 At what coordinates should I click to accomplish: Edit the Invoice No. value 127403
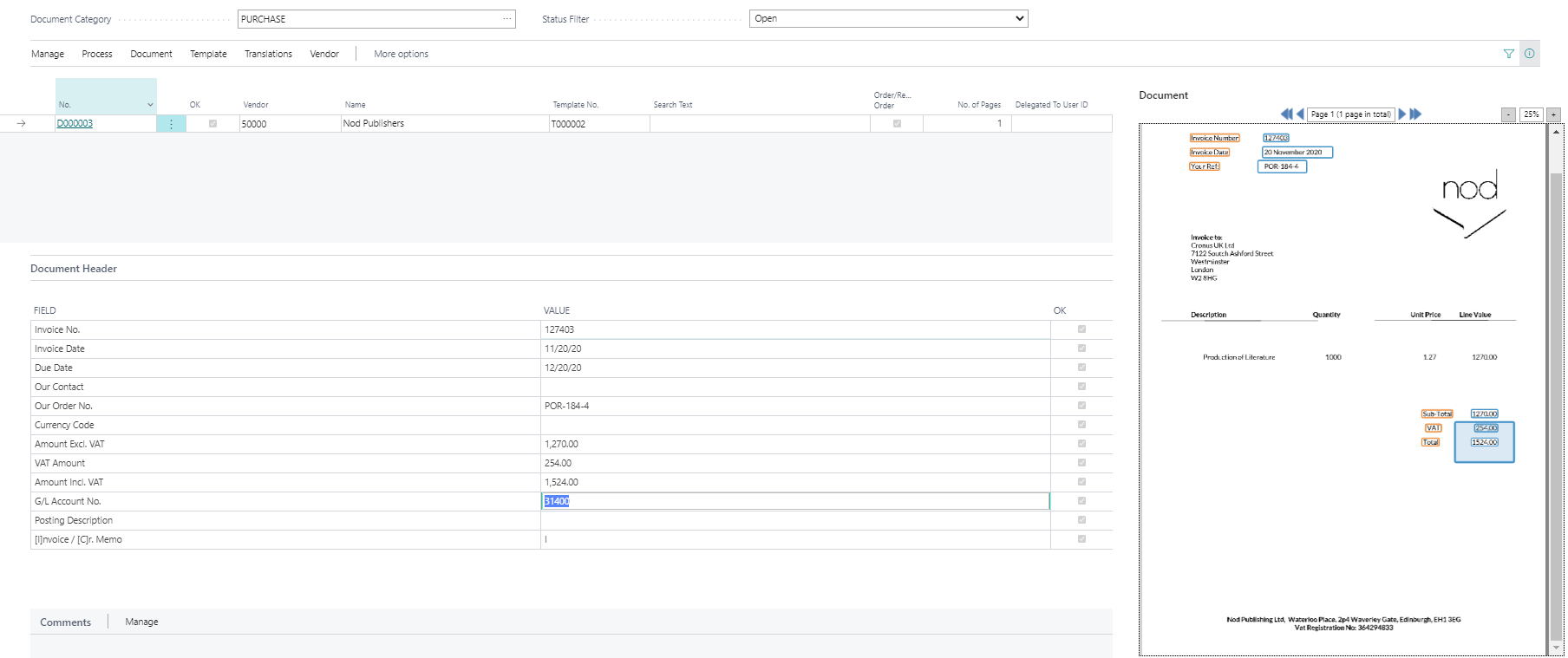795,329
